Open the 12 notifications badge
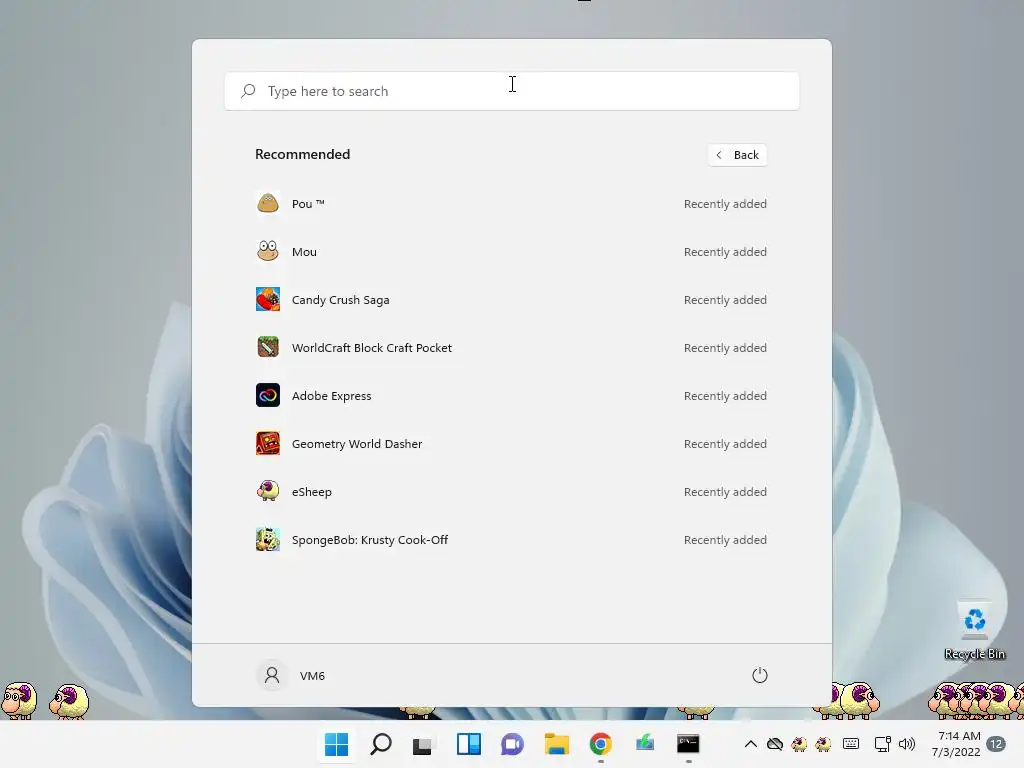Image resolution: width=1024 pixels, height=768 pixels. coord(997,744)
